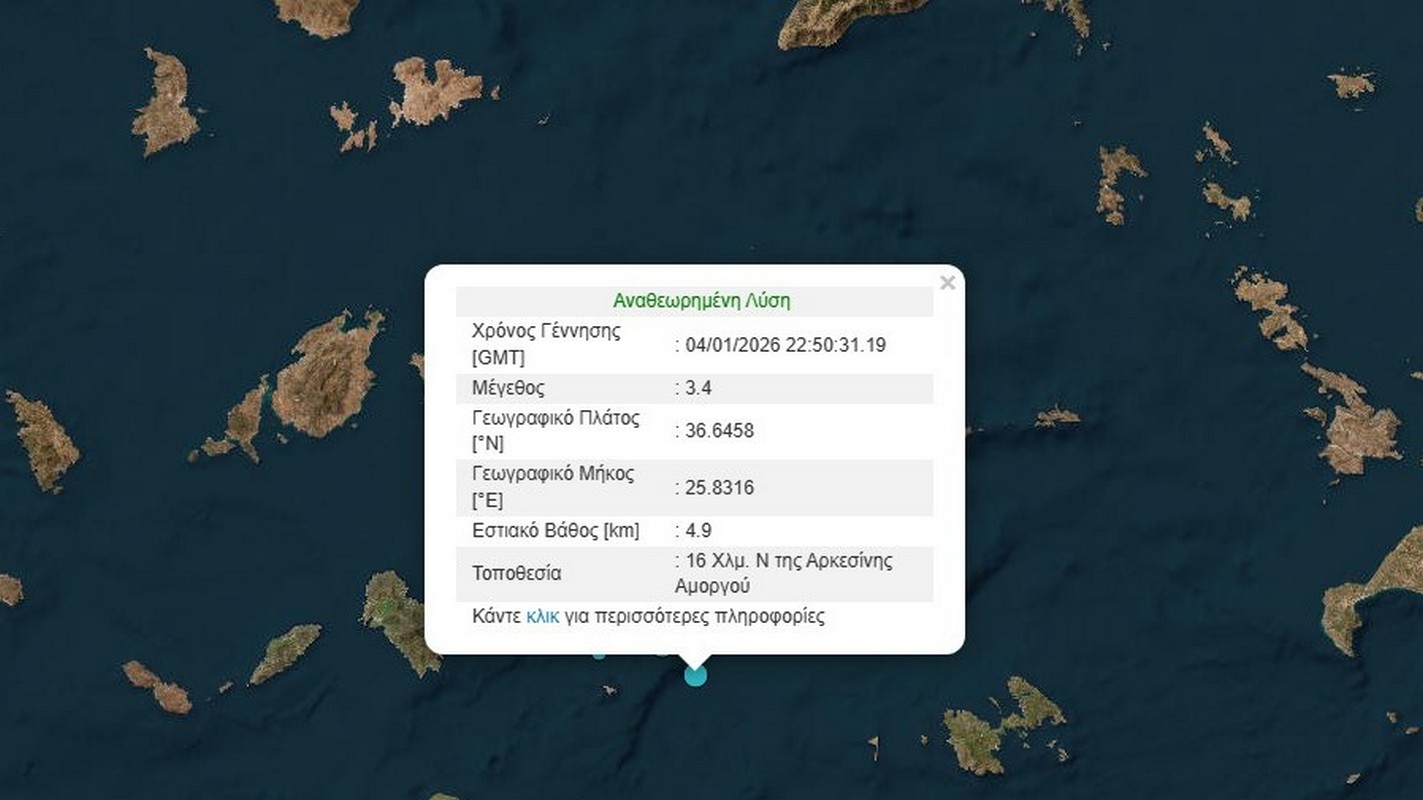Click the focal depth value 4.9
Screen dimensions: 1423x800
(698, 531)
